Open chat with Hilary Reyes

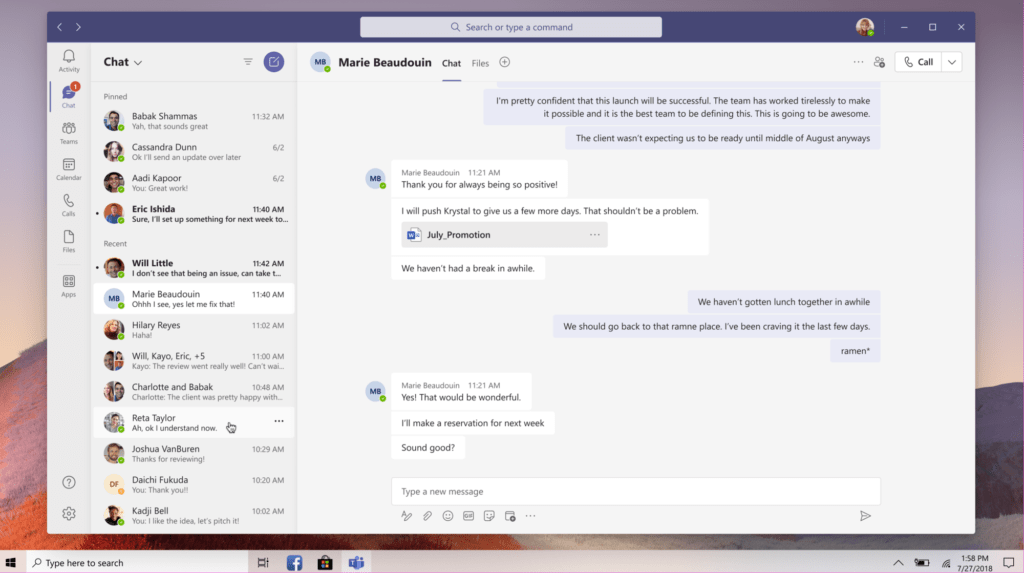point(194,329)
